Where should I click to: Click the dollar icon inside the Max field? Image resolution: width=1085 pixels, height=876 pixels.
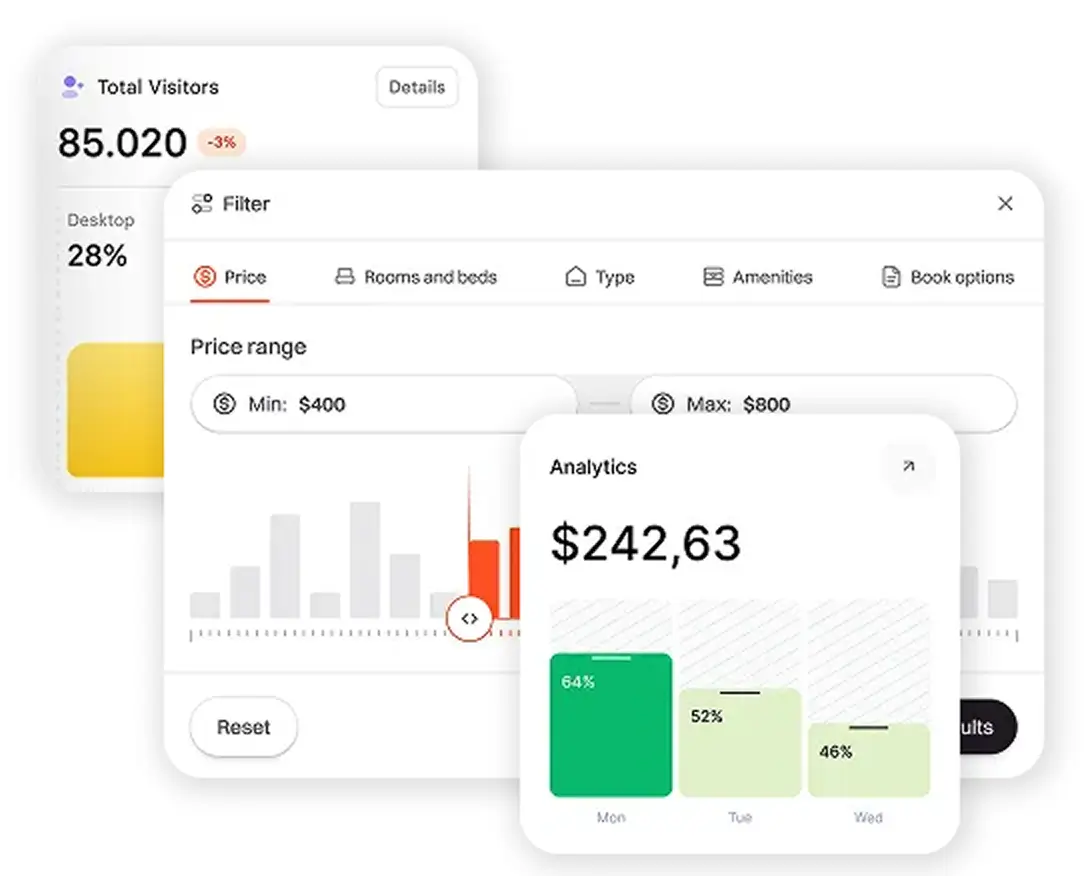(662, 404)
